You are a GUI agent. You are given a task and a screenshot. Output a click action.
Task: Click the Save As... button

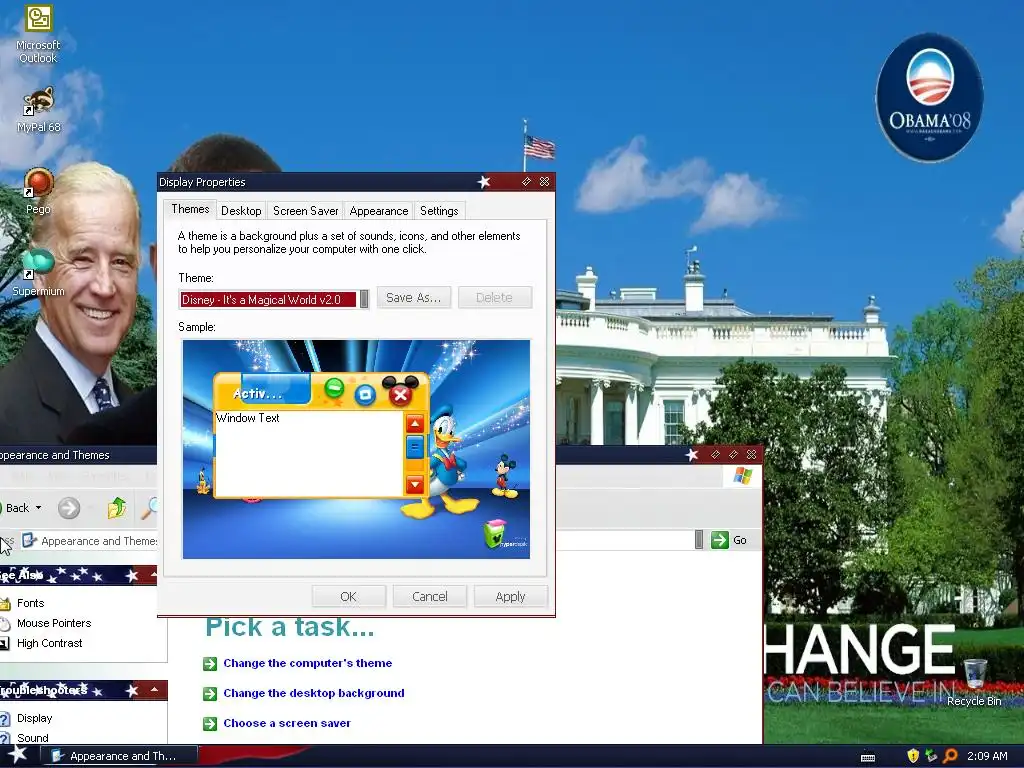413,298
